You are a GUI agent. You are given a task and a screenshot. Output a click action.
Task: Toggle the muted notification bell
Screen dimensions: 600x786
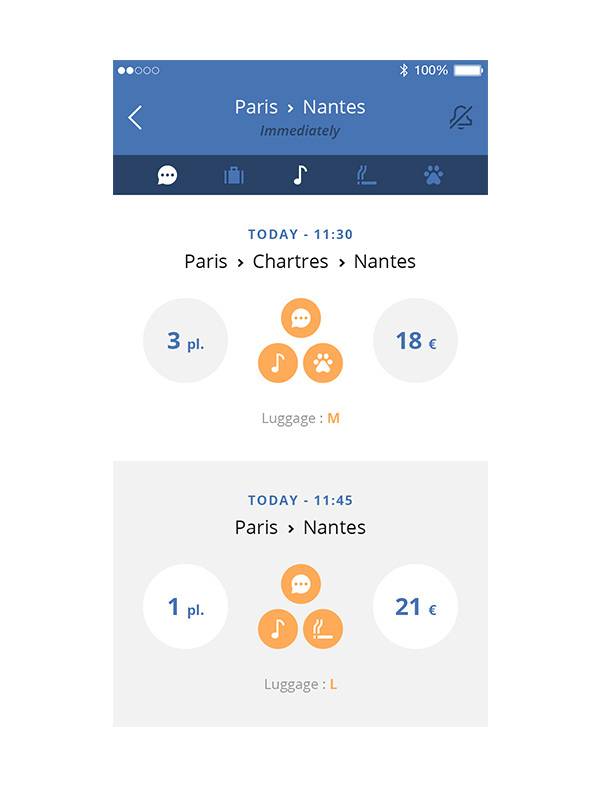[460, 118]
